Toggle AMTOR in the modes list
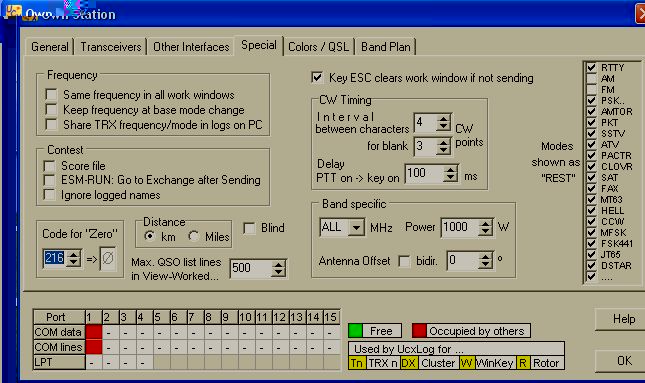The height and width of the screenshot is (383, 645). pos(592,111)
